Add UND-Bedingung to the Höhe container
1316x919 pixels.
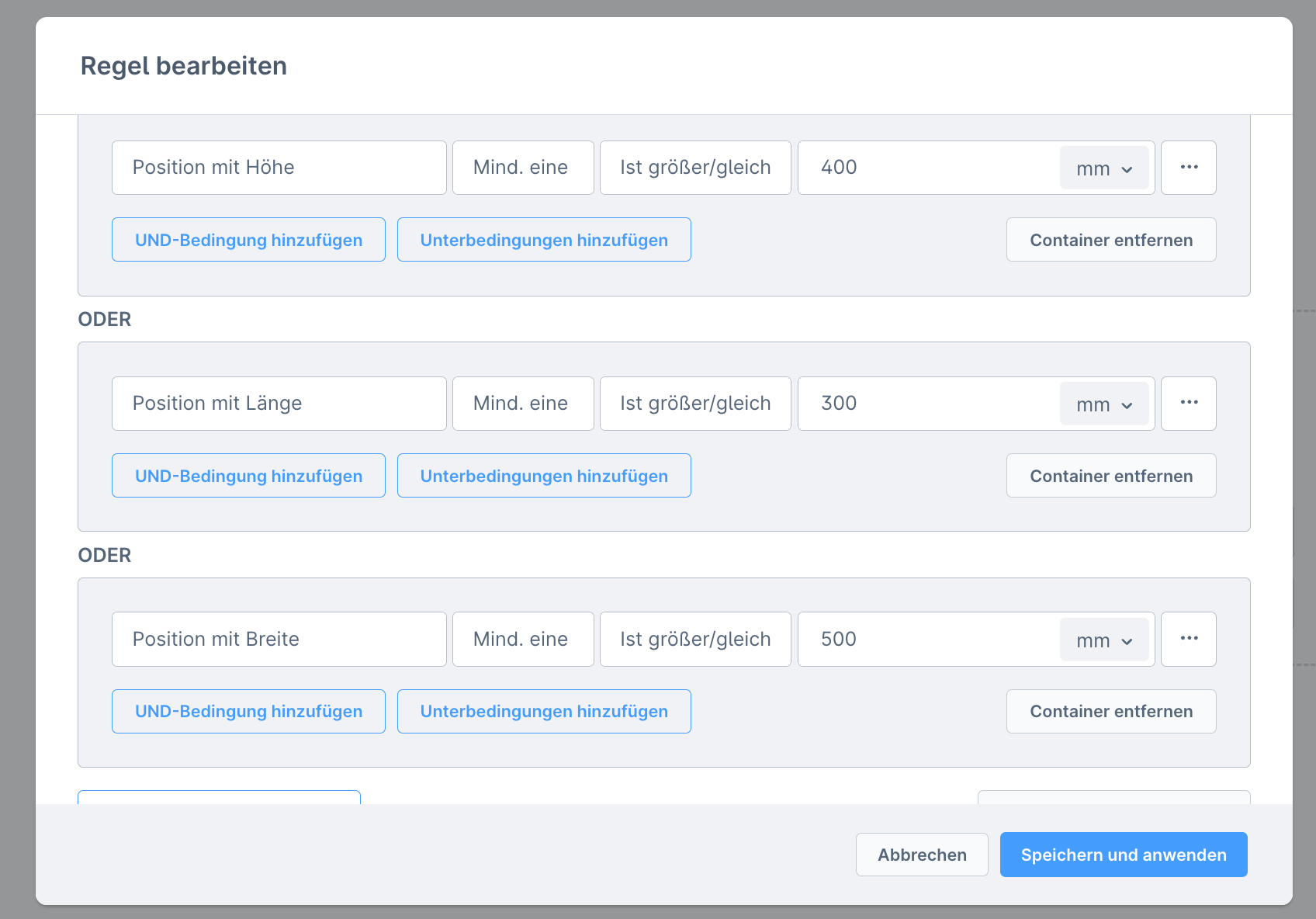[x=248, y=240]
